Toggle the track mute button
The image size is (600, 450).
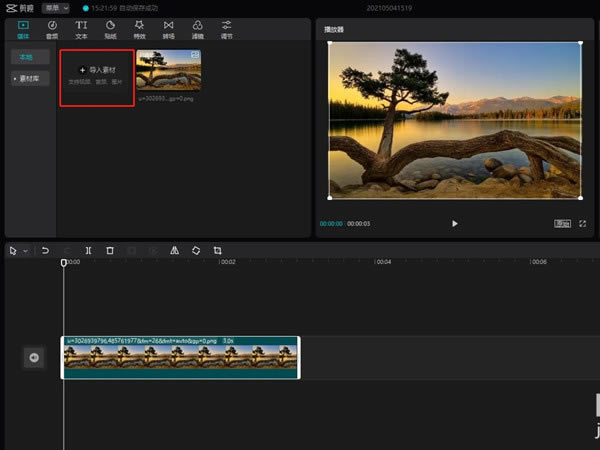point(34,358)
